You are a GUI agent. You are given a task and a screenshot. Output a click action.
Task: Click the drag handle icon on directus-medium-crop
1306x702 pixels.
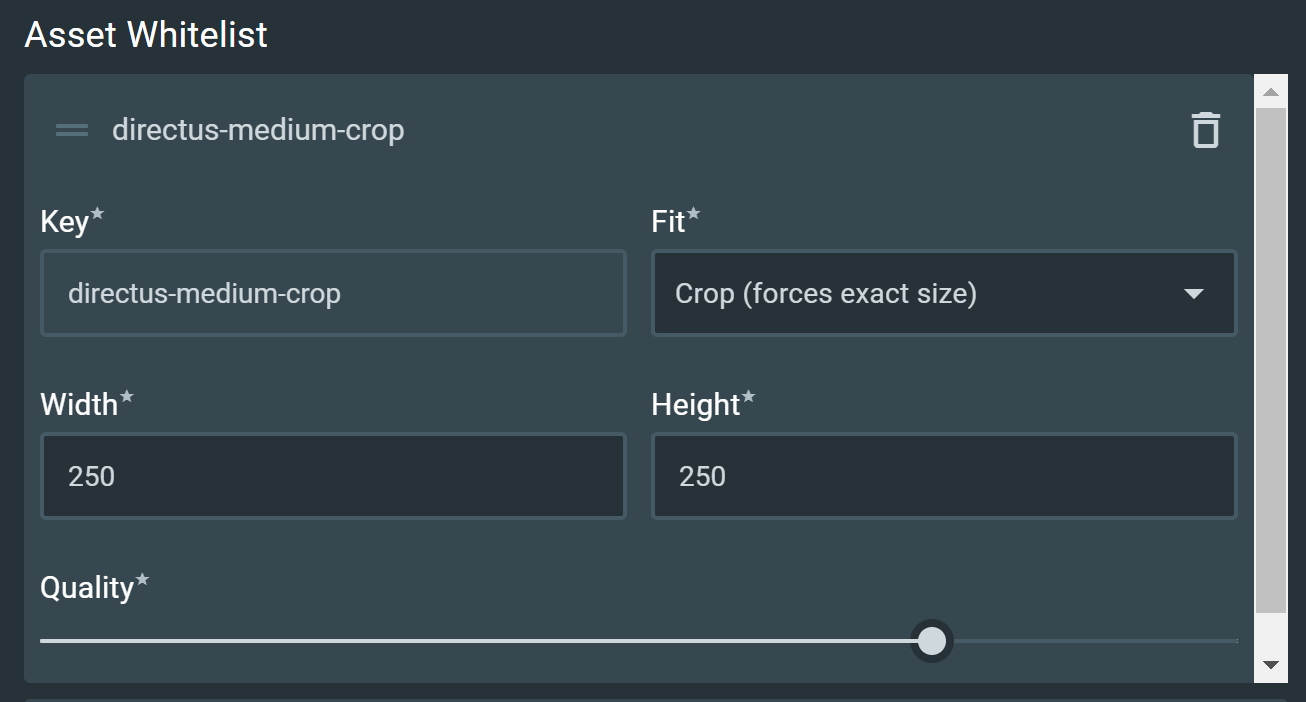pyautogui.click(x=72, y=130)
